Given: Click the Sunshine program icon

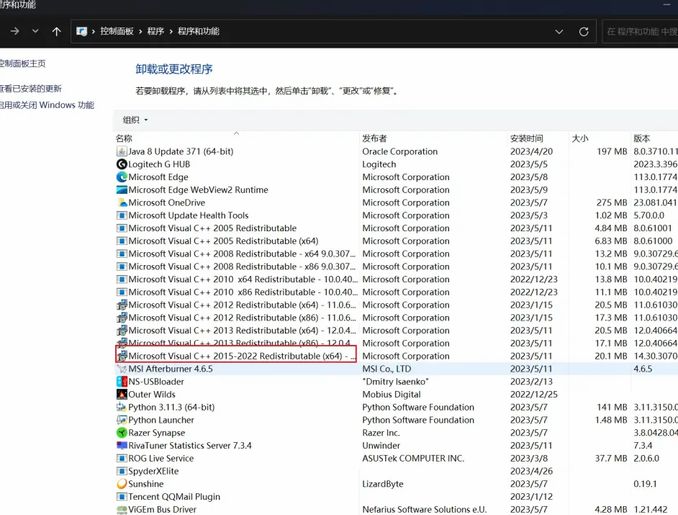Looking at the screenshot, I should [x=121, y=484].
